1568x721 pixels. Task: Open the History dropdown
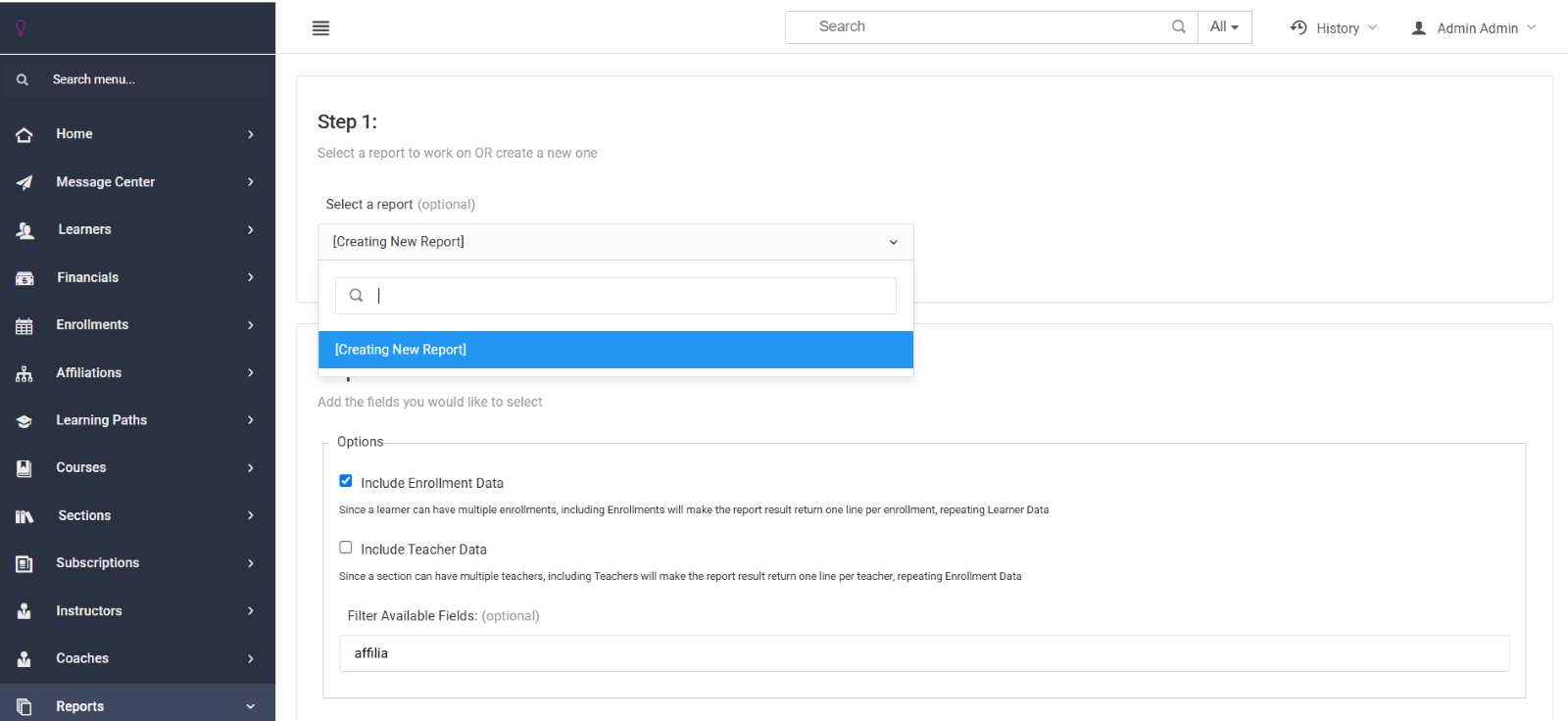pos(1334,28)
